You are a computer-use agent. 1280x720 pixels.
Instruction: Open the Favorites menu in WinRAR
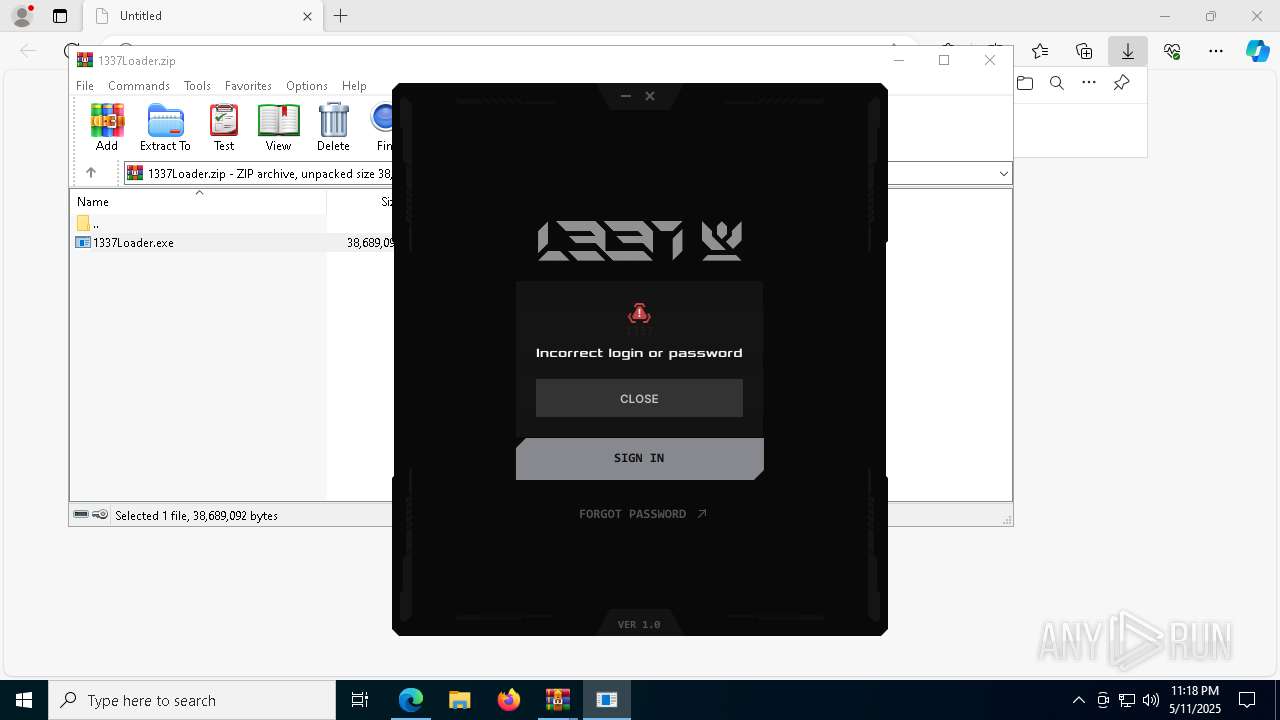[248, 86]
